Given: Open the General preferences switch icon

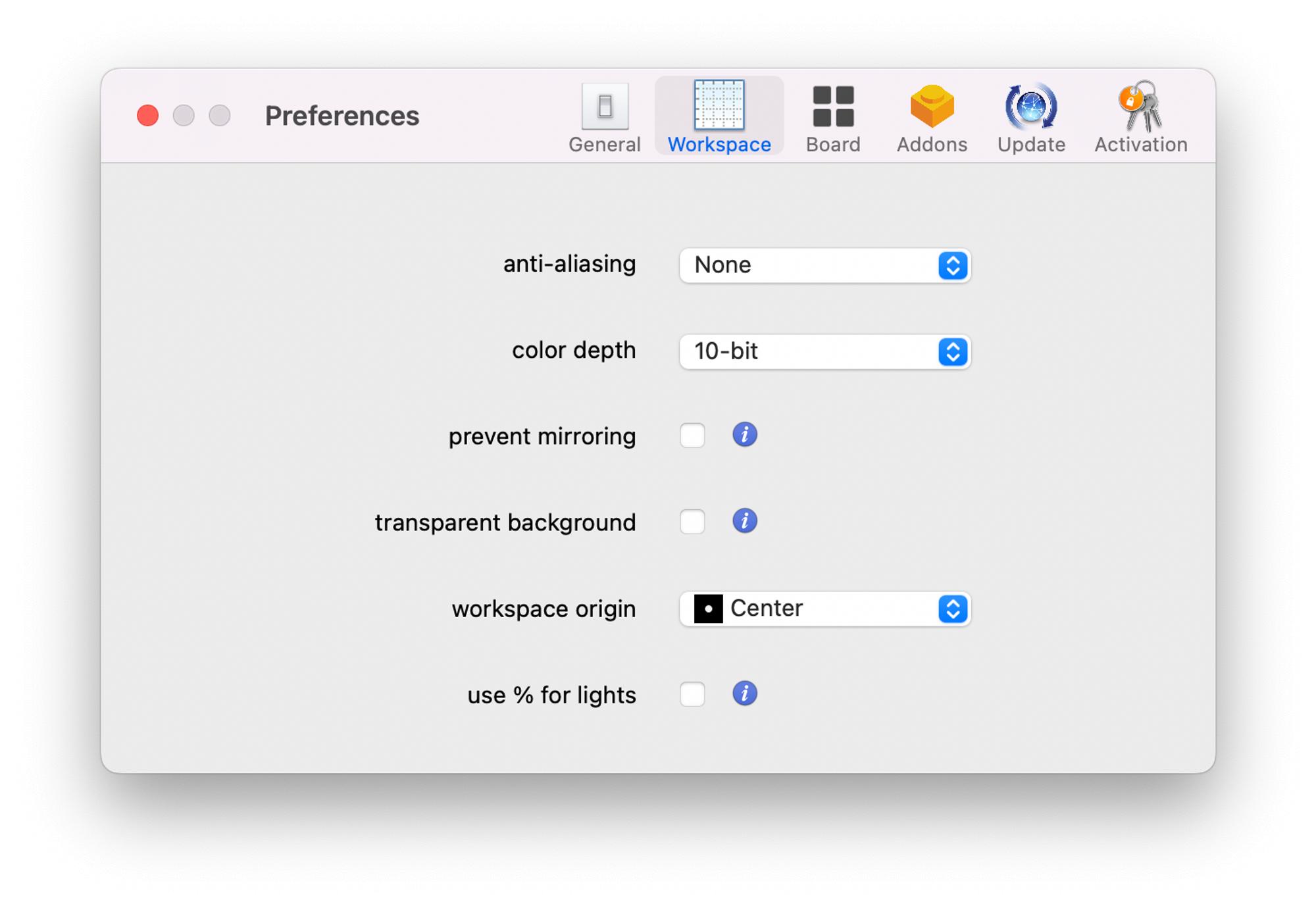Looking at the screenshot, I should coord(605,106).
